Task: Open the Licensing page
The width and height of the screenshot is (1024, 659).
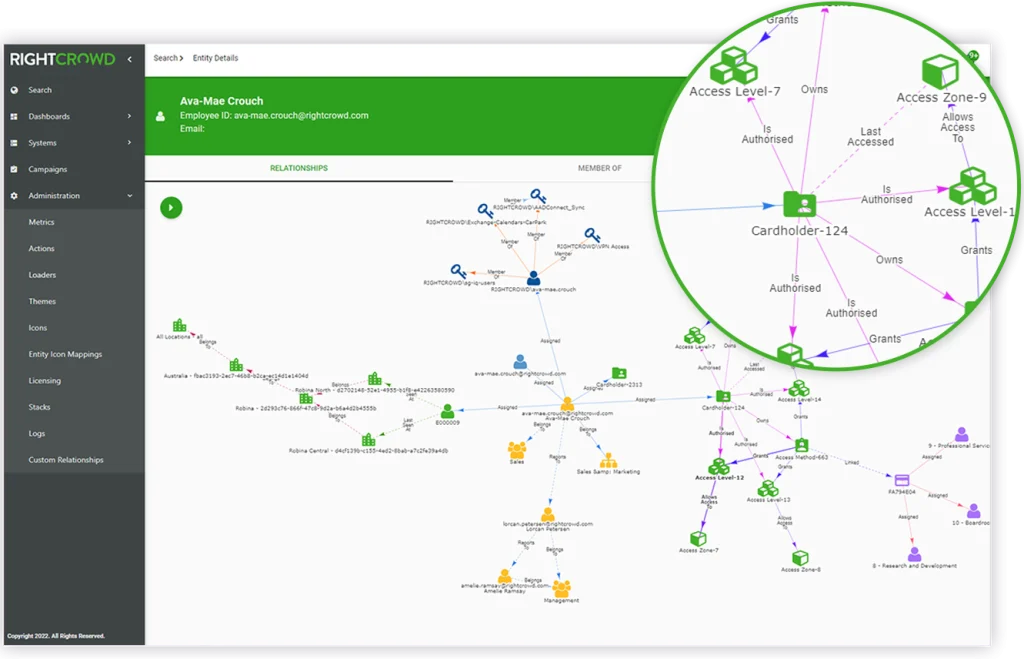Action: [x=46, y=380]
